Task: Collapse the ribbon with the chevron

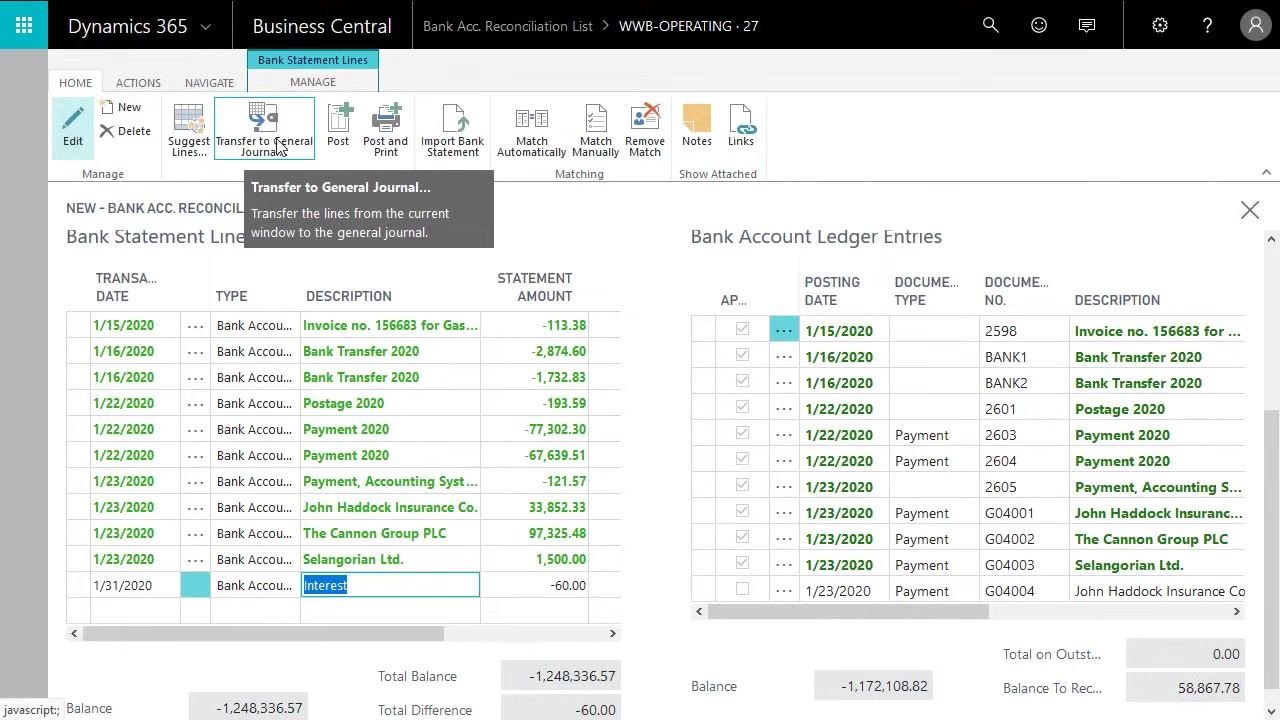Action: click(1266, 173)
